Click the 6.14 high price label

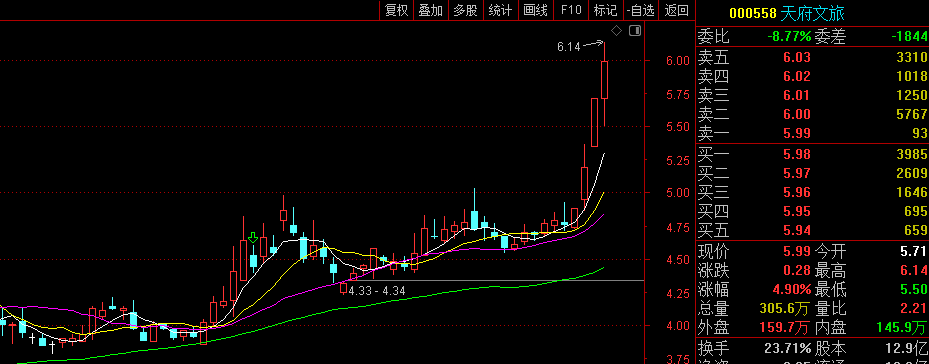point(569,47)
